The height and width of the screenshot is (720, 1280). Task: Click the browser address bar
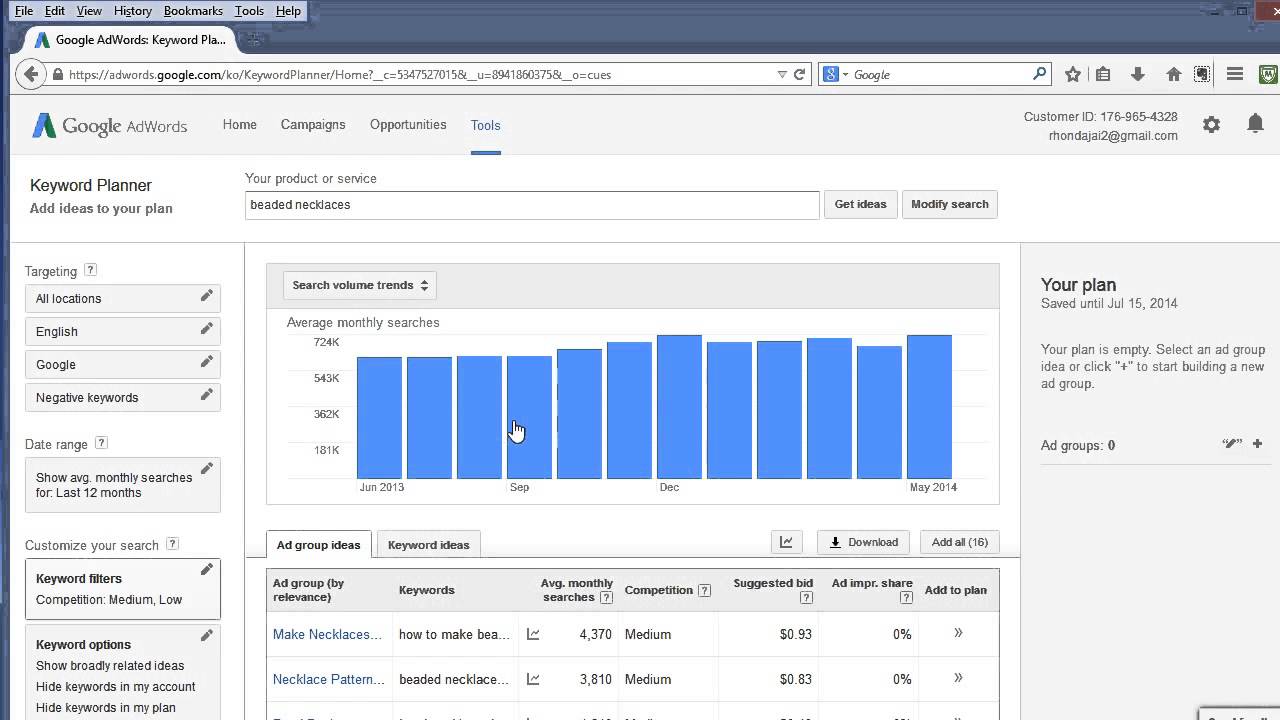420,74
